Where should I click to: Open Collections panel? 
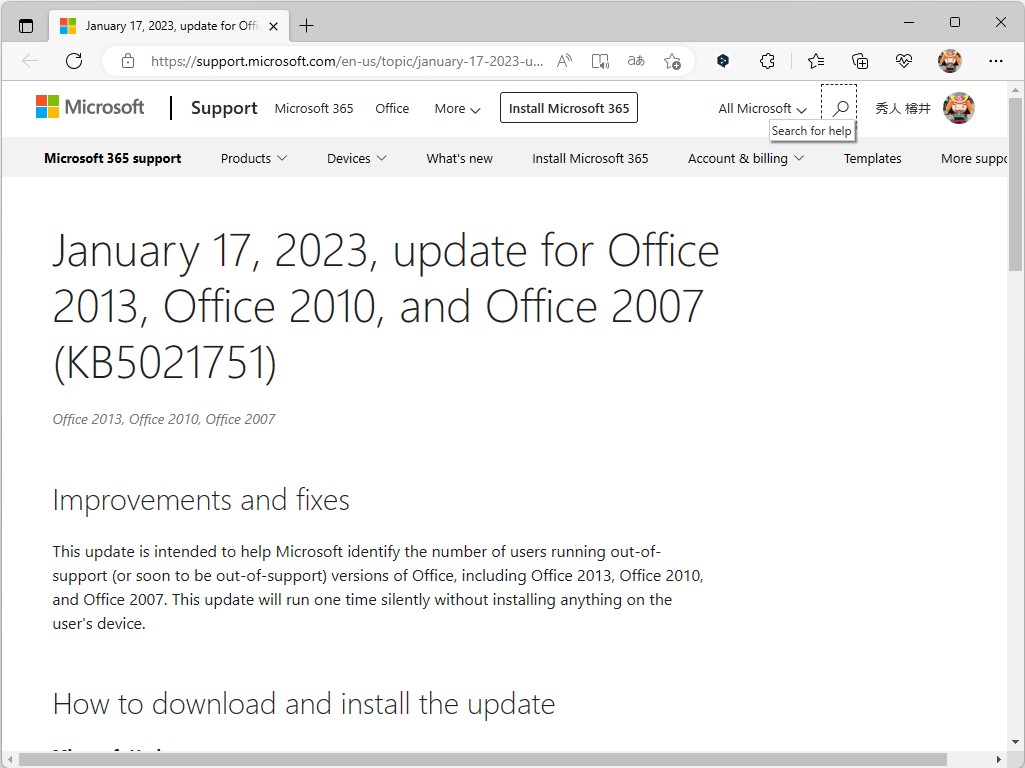coord(860,61)
